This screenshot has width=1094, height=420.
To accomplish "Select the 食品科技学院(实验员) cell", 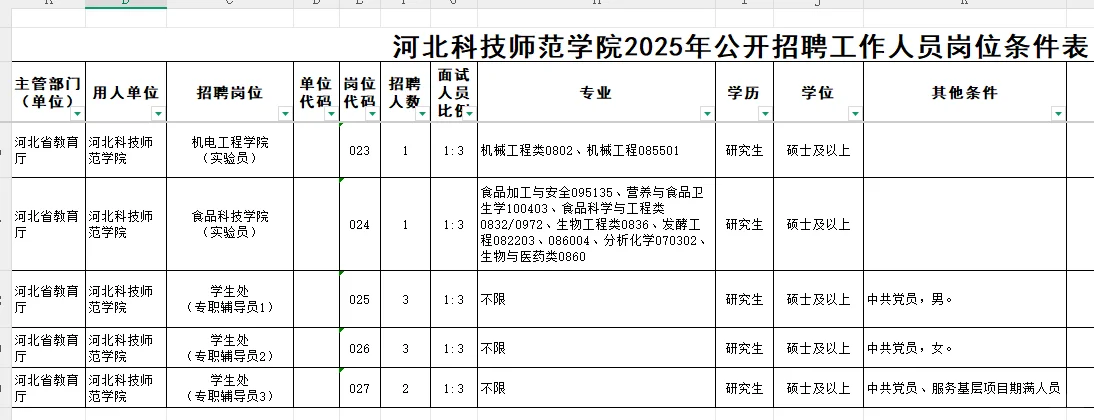I will (x=230, y=224).
